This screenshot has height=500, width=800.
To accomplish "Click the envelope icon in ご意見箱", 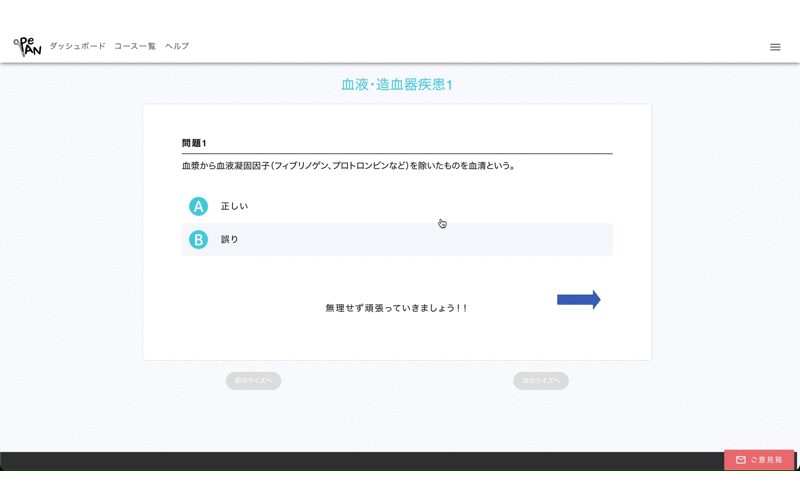I will point(740,460).
